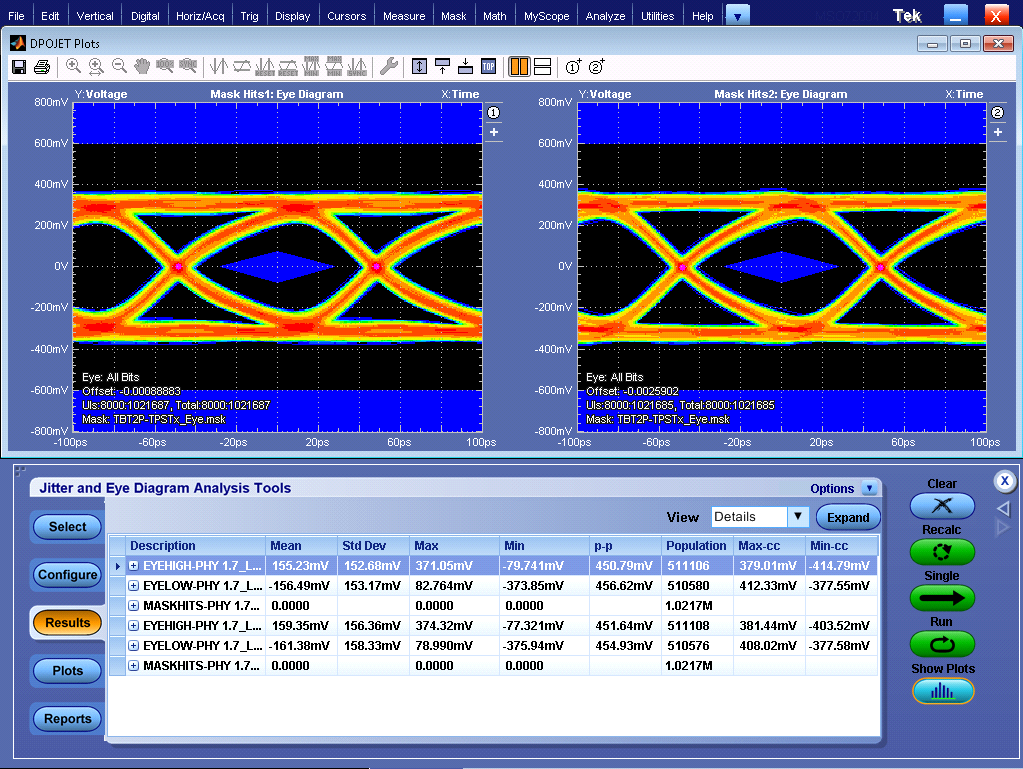Viewport: 1023px width, 769px height.
Task: Open plot settings with the wrench icon
Action: coord(388,67)
